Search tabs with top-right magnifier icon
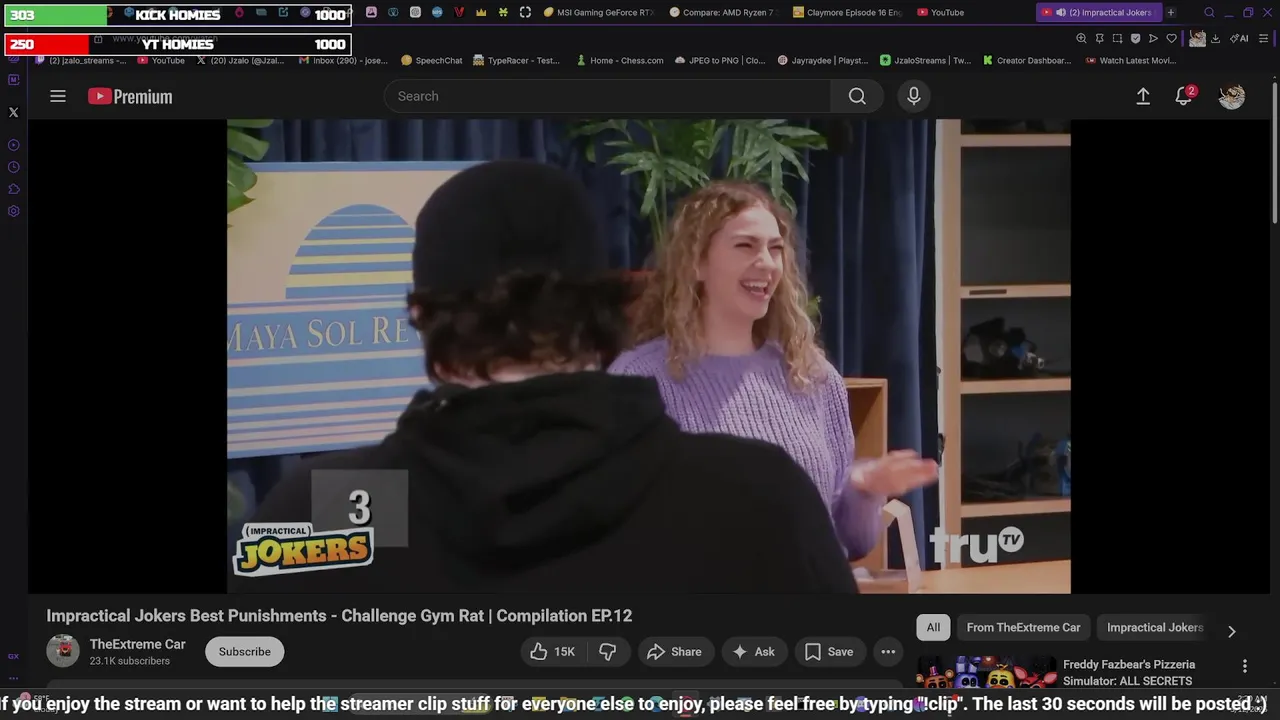 tap(1209, 12)
